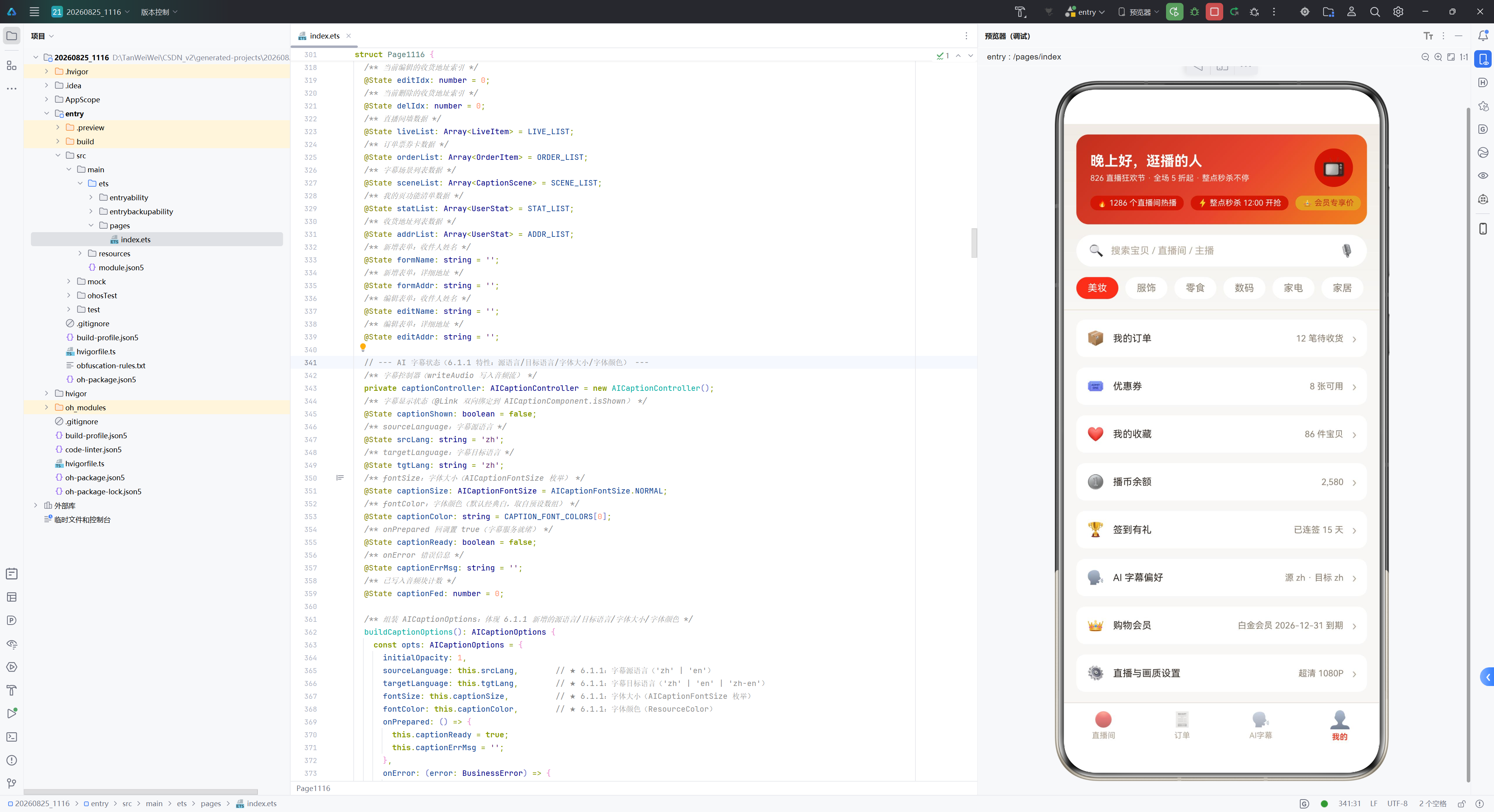The image size is (1494, 812).
Task: Stop the running session with red stop button
Action: click(x=1214, y=12)
